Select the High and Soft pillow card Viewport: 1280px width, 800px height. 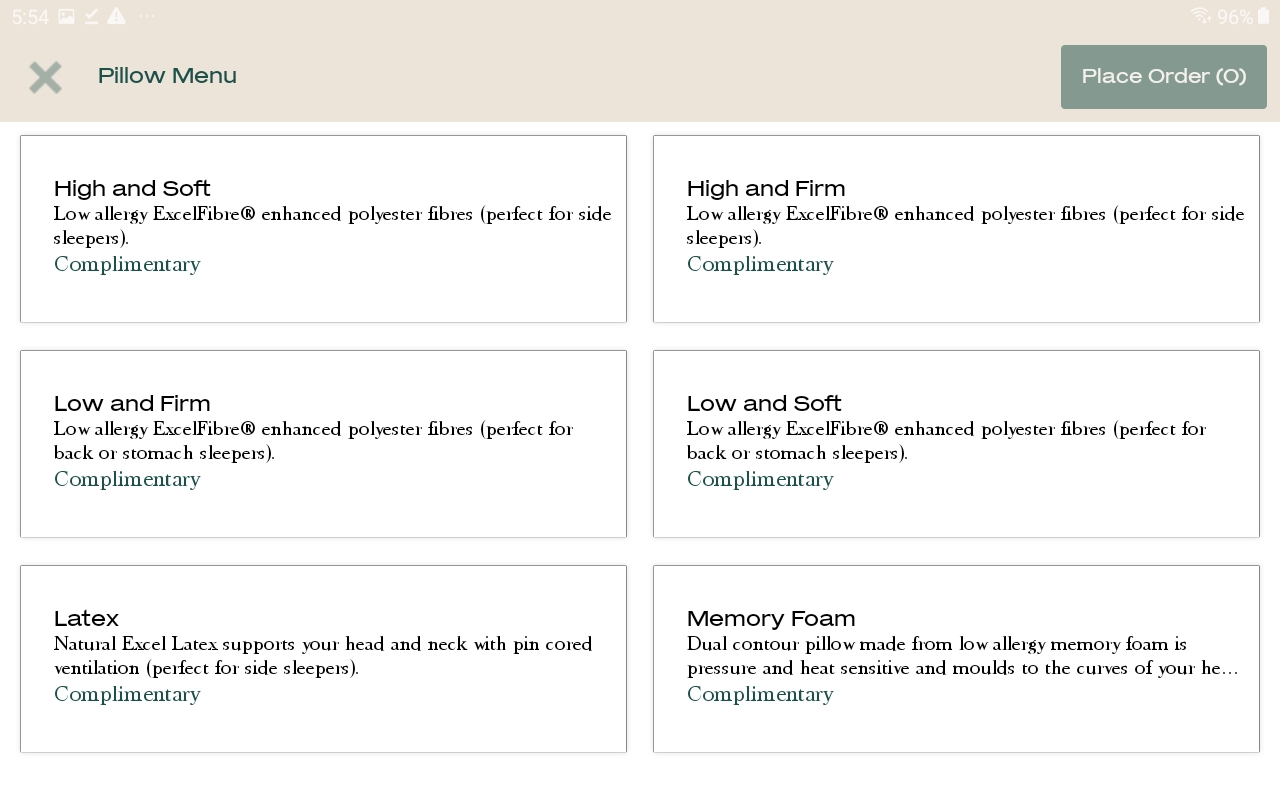point(323,229)
